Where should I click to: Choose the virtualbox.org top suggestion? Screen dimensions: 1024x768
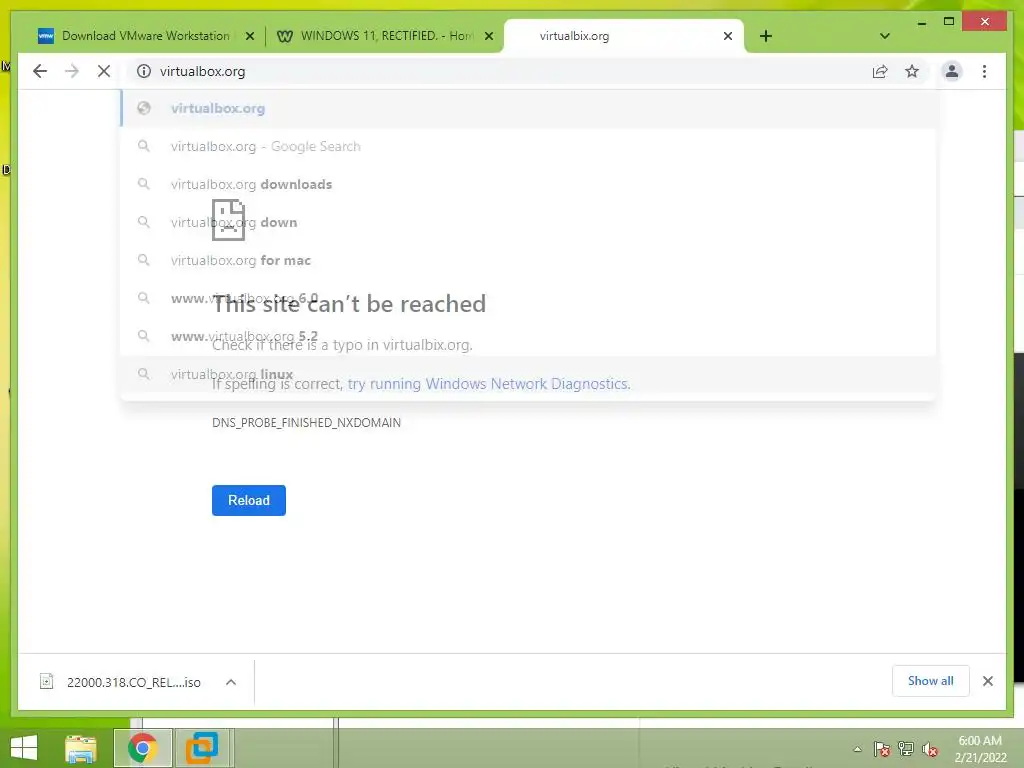pos(528,108)
